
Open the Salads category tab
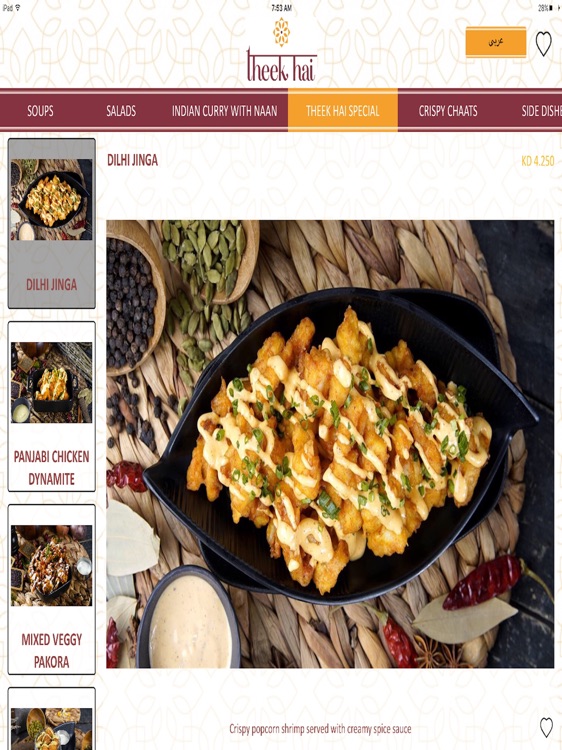tap(121, 111)
